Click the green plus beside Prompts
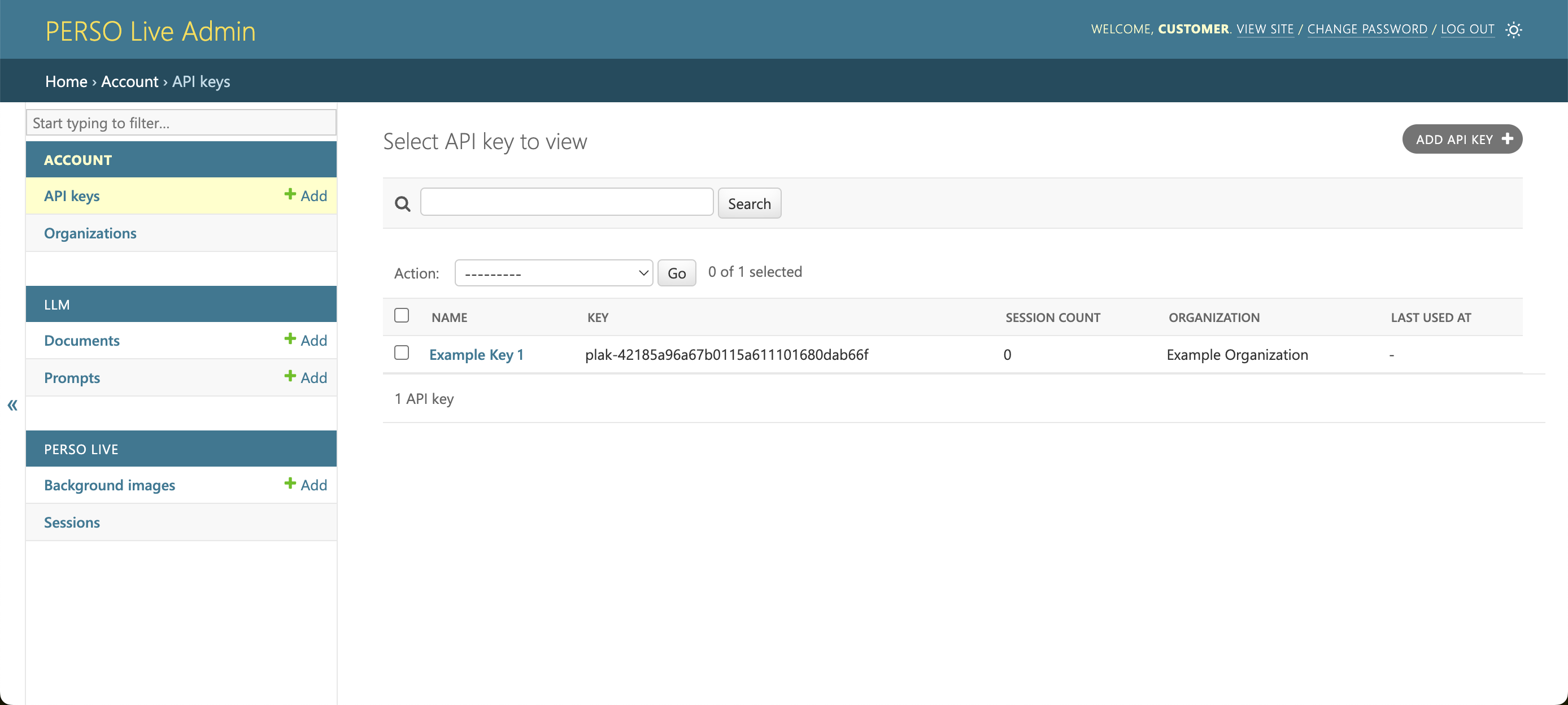Viewport: 1568px width, 705px height. (x=289, y=375)
